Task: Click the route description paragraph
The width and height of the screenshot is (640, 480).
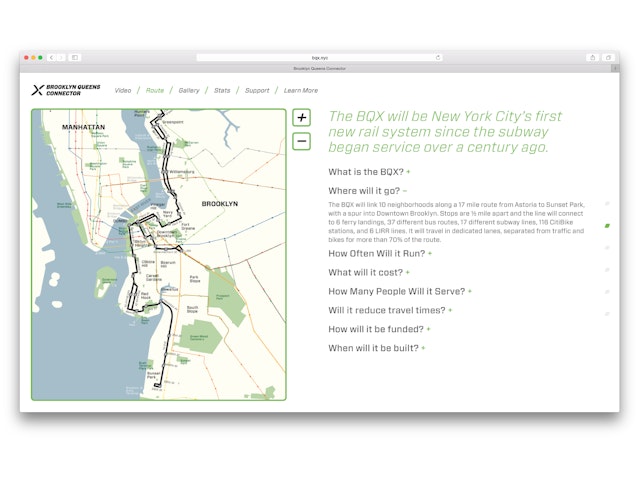Action: (x=456, y=222)
